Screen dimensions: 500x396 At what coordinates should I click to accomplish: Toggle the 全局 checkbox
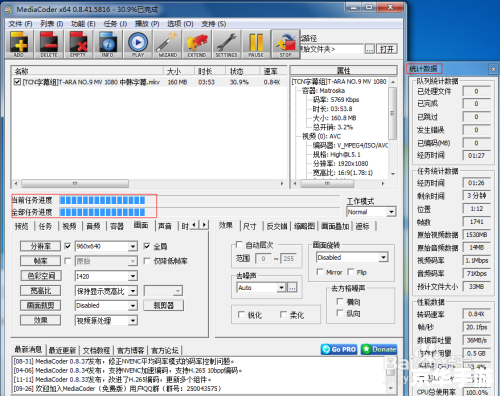[x=147, y=246]
